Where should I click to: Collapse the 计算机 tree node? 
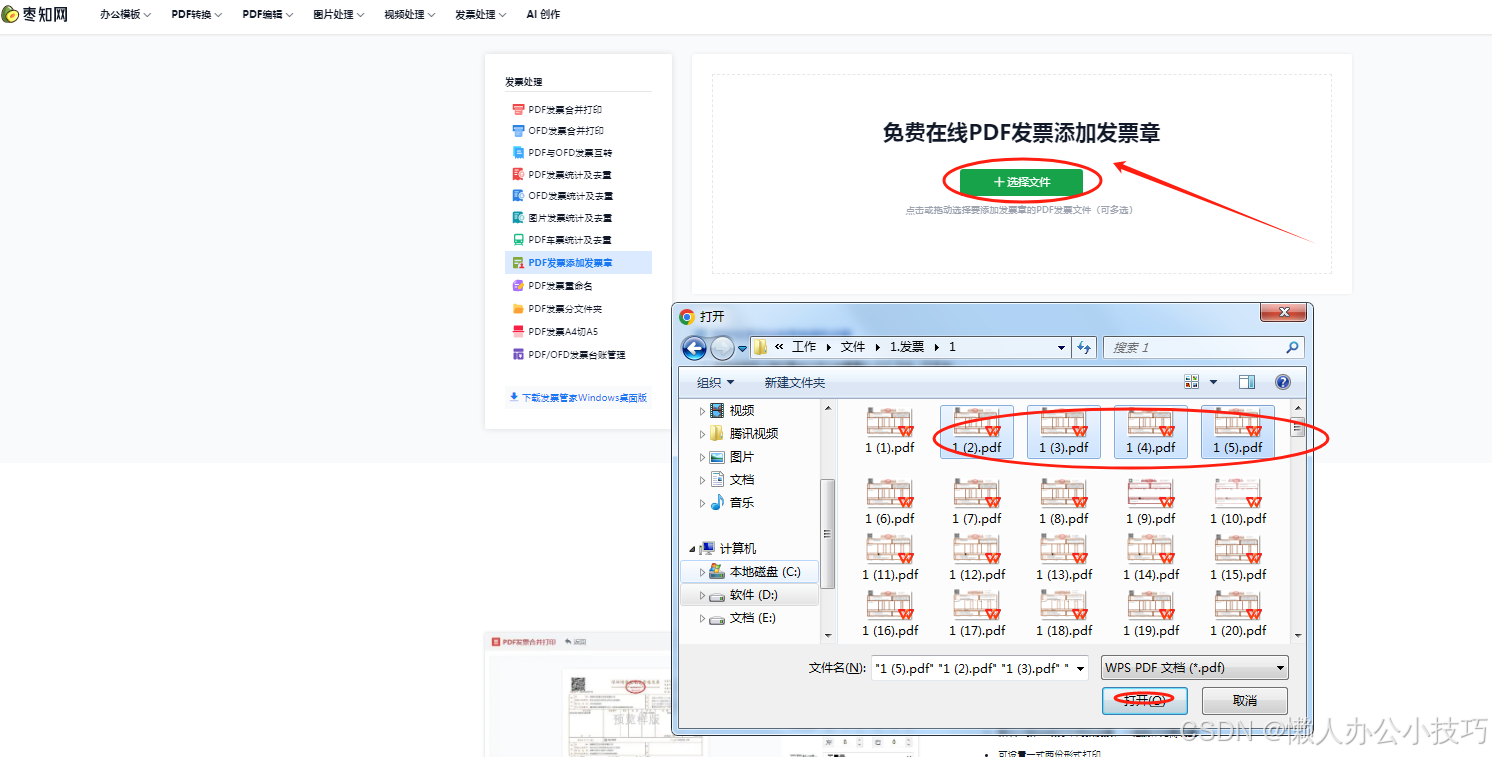pos(691,549)
